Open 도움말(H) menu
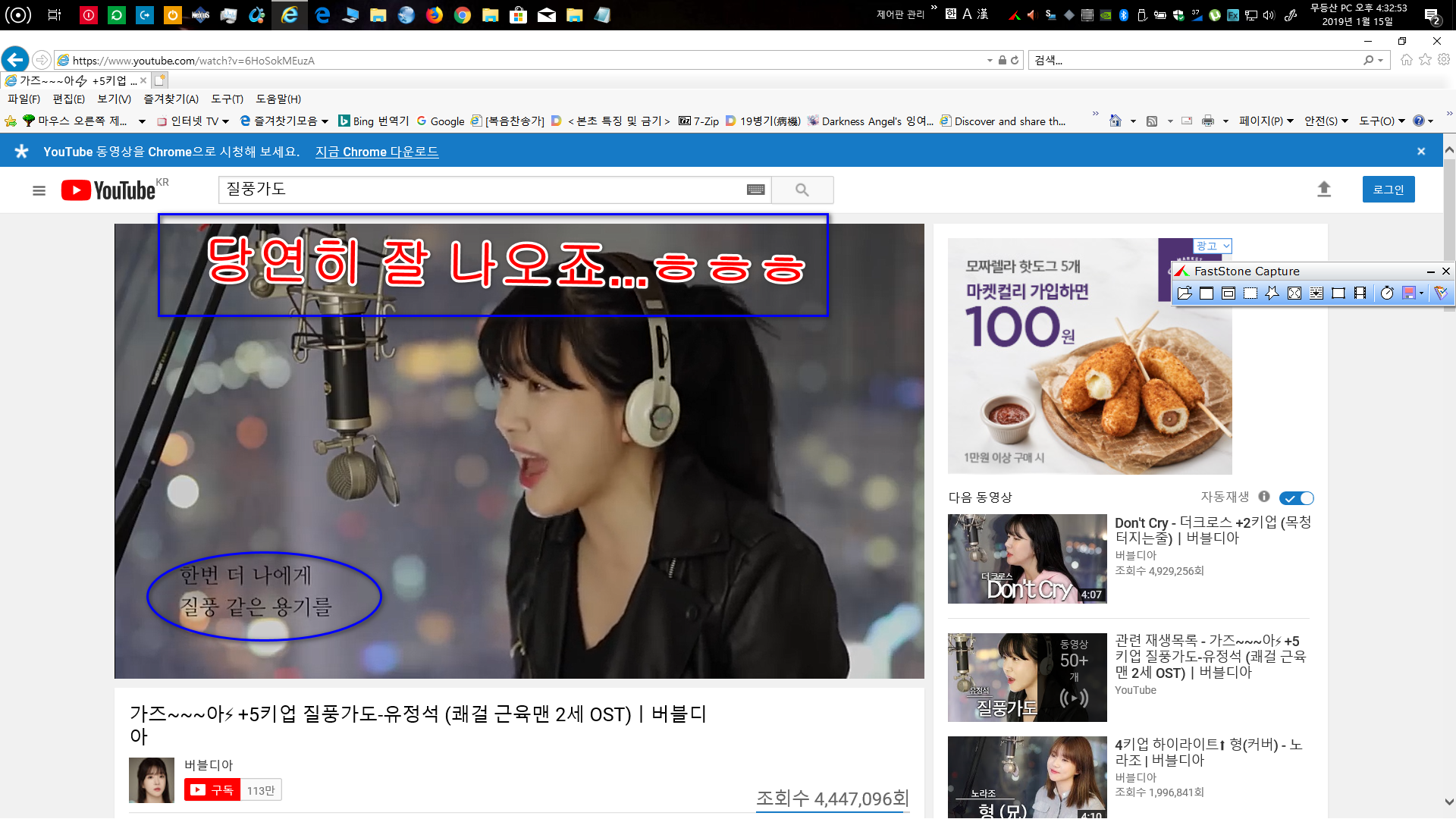Image resolution: width=1456 pixels, height=819 pixels. (278, 99)
